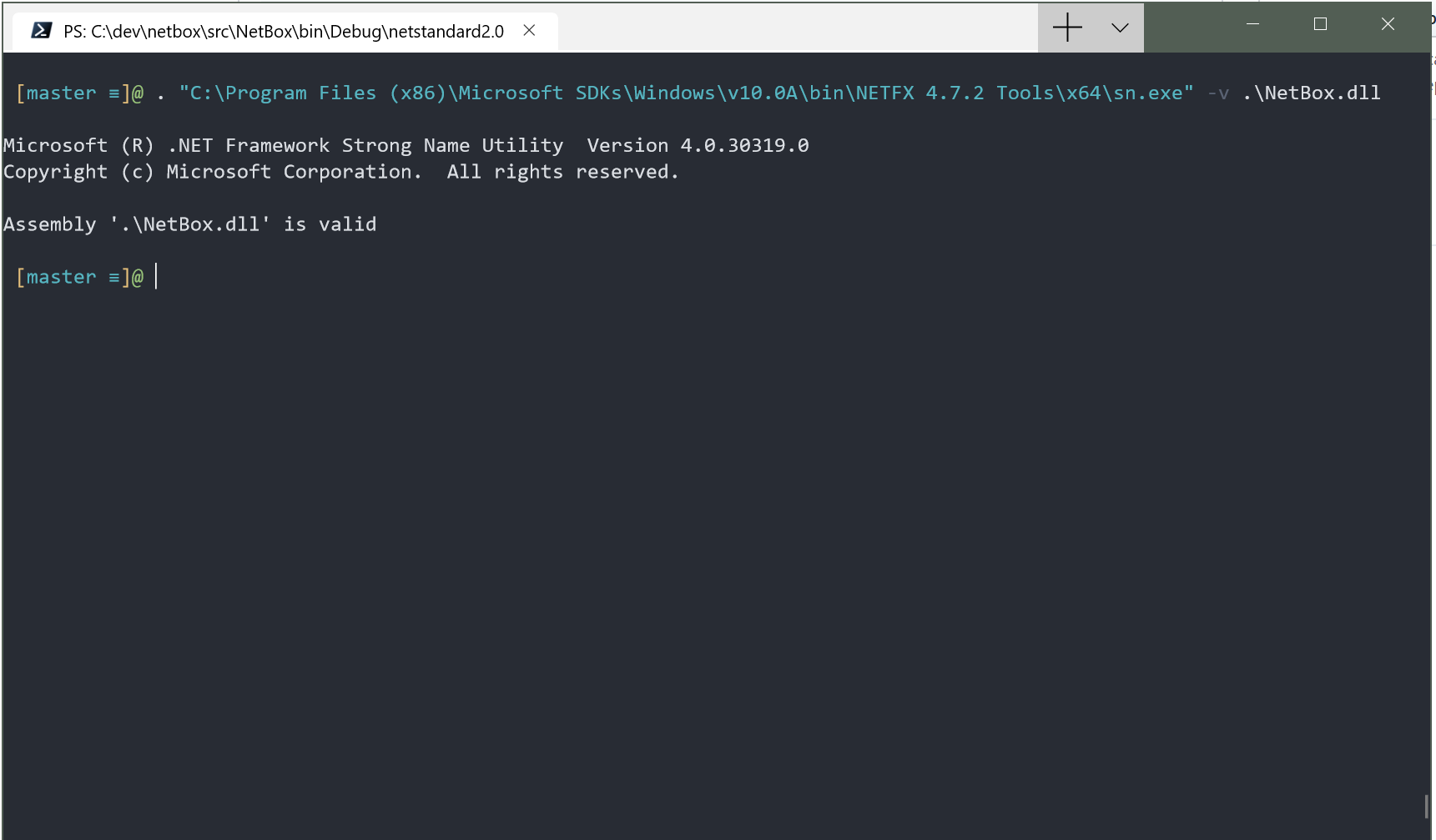Click the 'Assembly is valid' output line
This screenshot has width=1436, height=840.
click(190, 224)
